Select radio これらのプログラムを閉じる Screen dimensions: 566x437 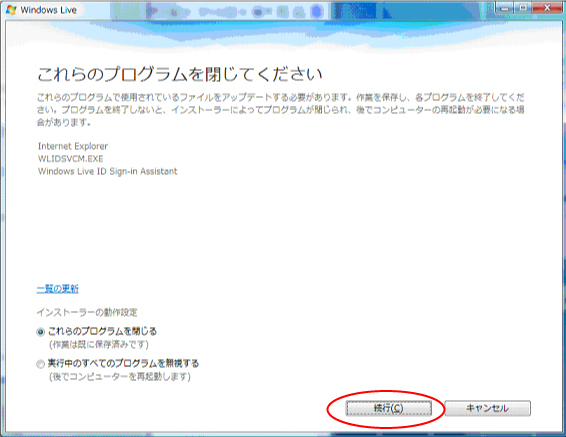coord(40,332)
